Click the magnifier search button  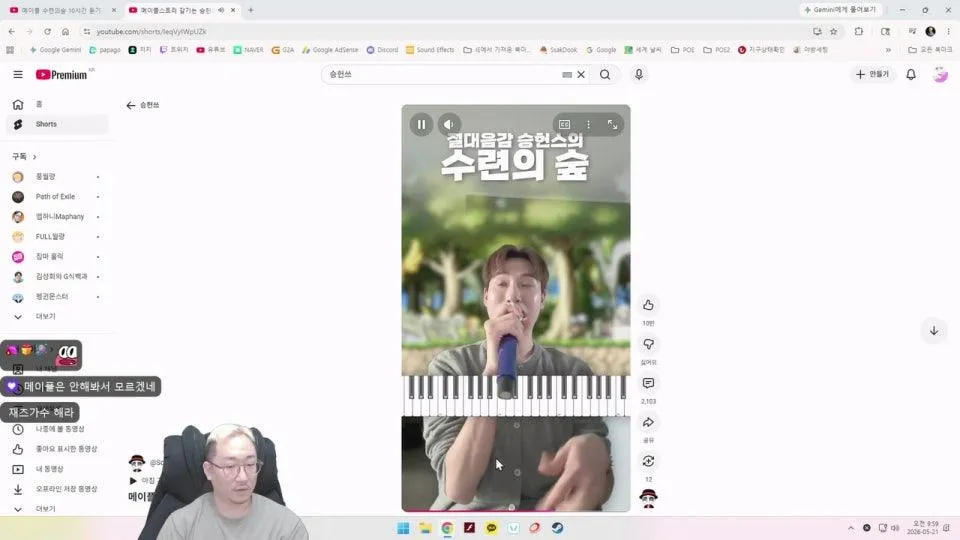[605, 75]
